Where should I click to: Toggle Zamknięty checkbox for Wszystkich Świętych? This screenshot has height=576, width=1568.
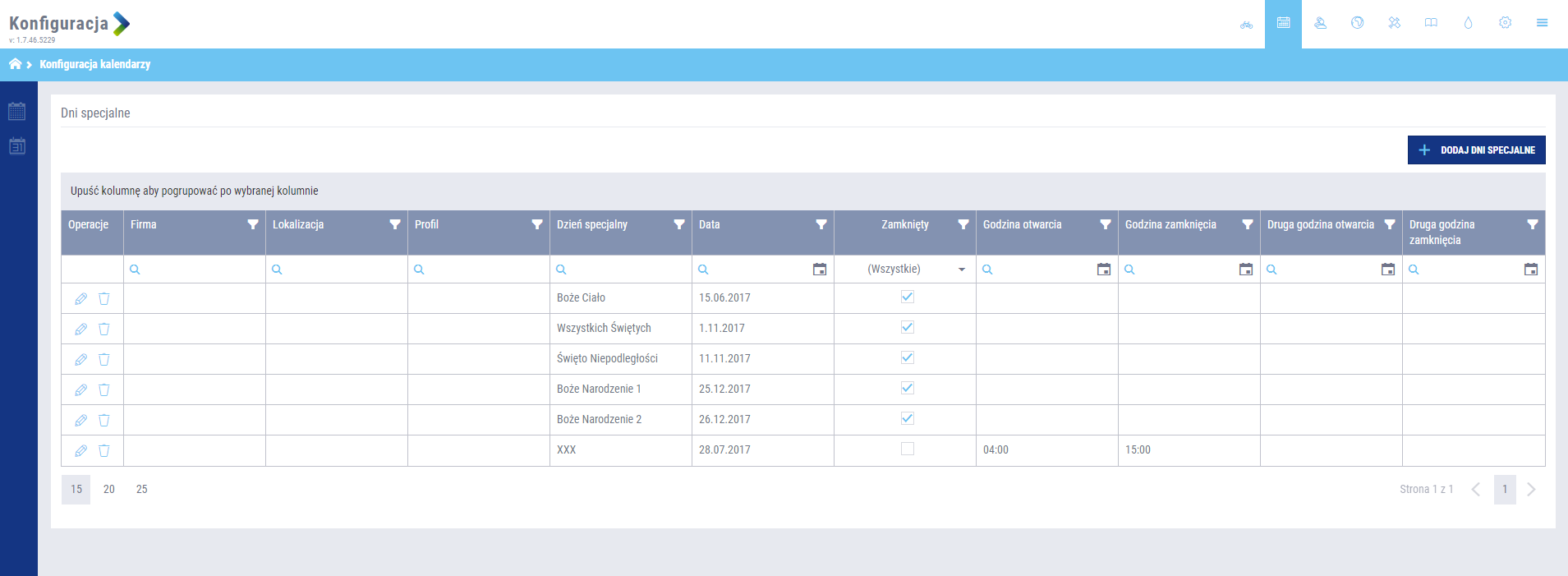(x=907, y=328)
